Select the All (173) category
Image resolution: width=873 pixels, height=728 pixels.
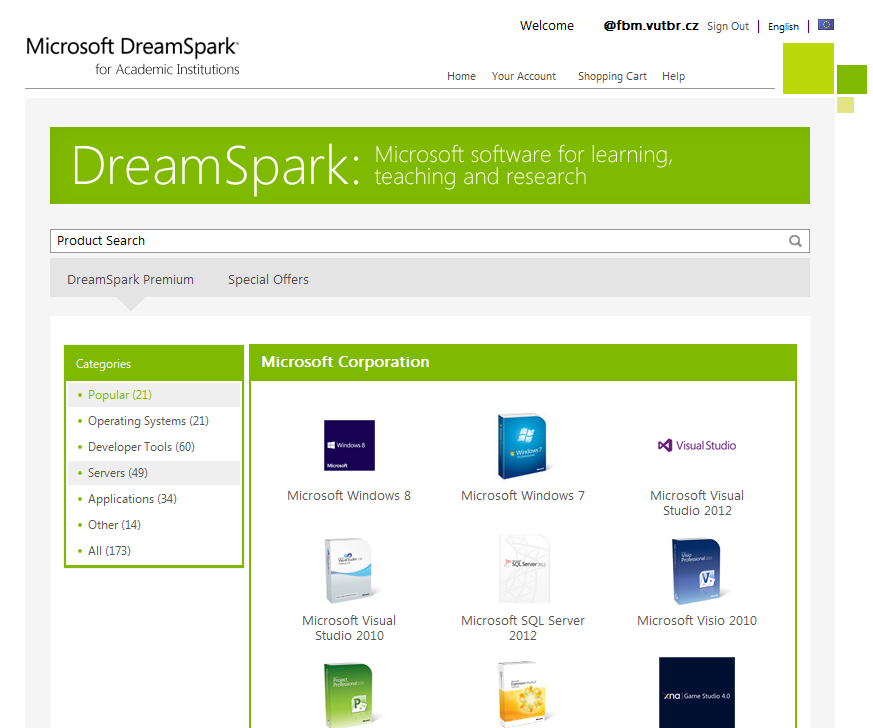click(154, 550)
